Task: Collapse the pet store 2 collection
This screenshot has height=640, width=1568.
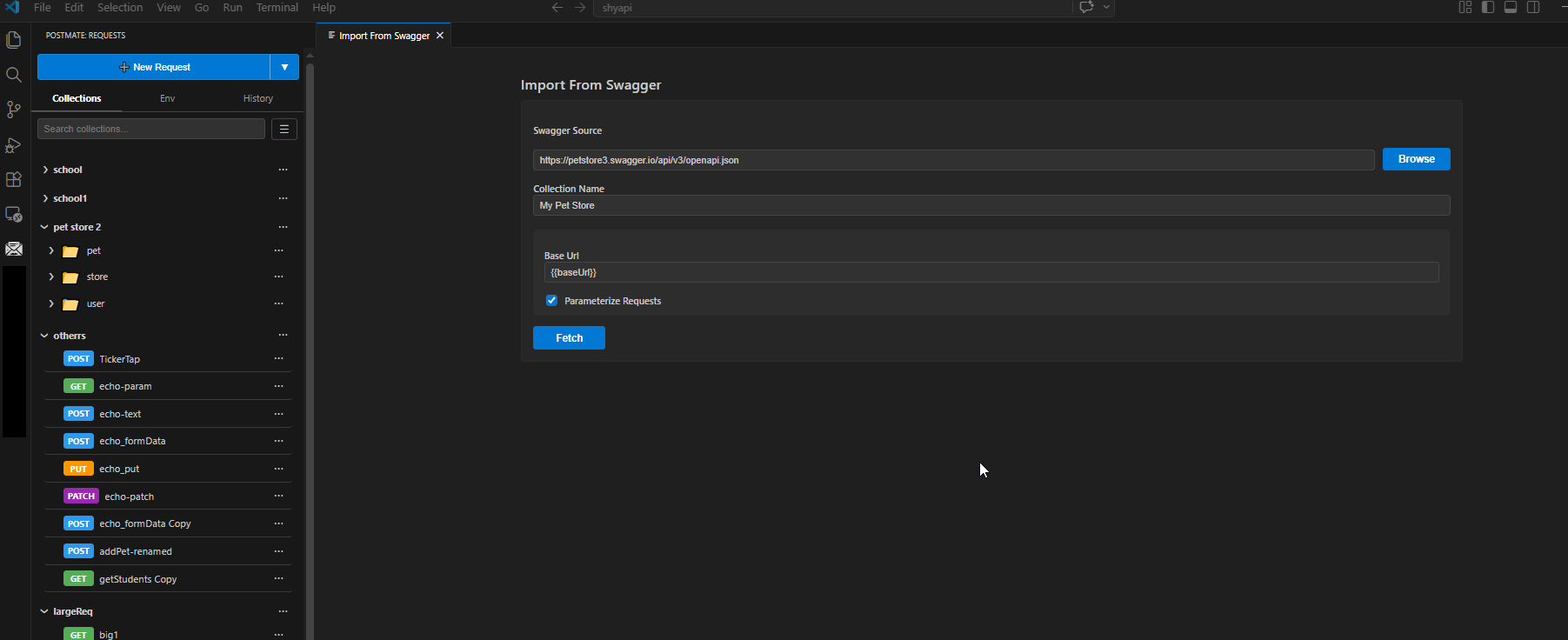Action: pos(44,227)
